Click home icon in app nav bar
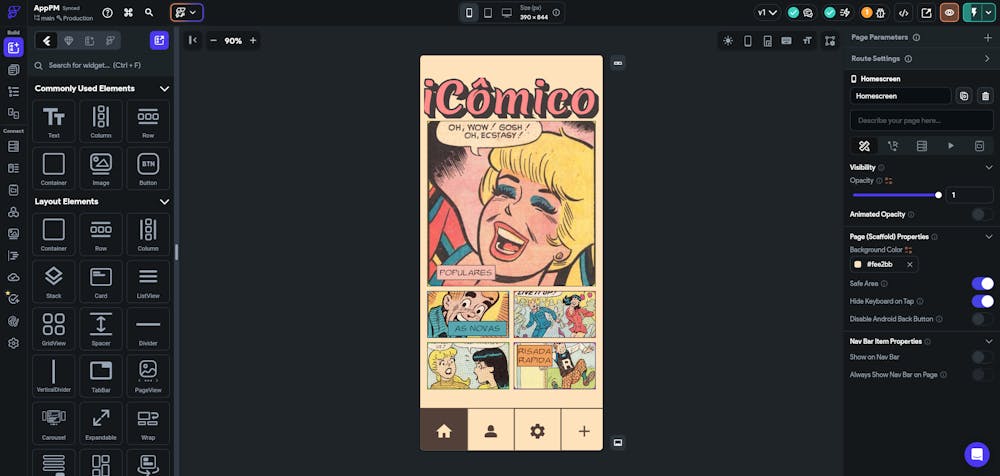Screen dimensions: 1000x476 (x=444, y=431)
